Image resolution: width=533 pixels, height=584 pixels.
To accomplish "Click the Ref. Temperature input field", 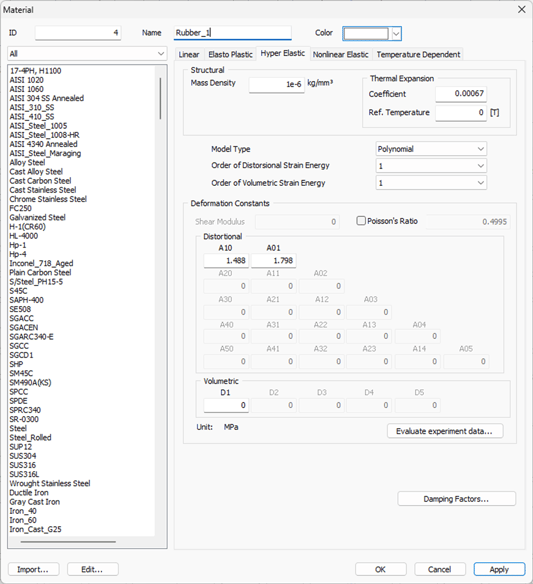I will 461,112.
